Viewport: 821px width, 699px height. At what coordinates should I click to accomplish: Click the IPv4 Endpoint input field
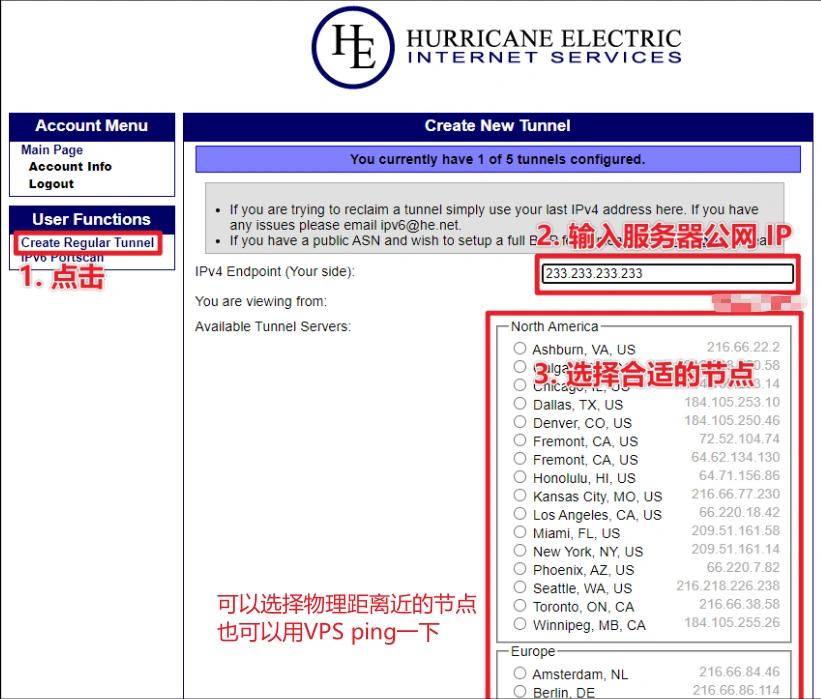(x=668, y=273)
